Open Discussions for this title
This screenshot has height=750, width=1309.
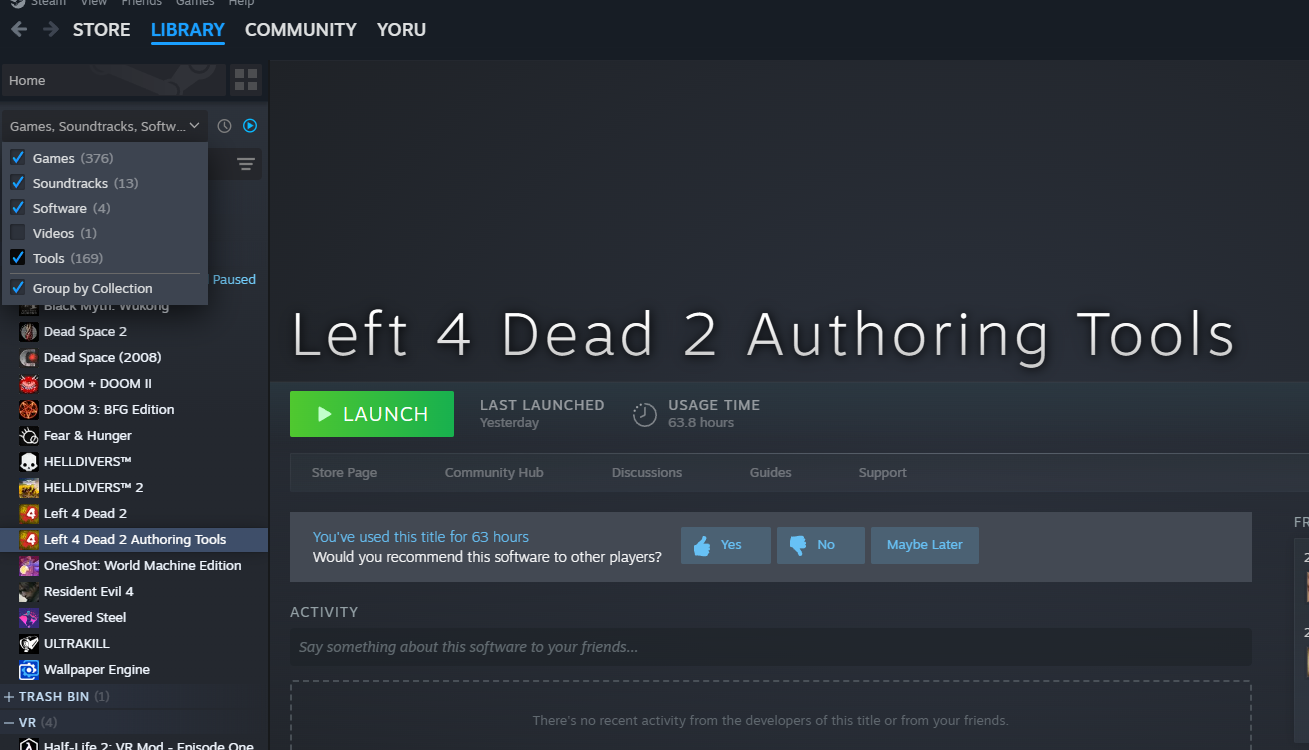click(x=647, y=473)
